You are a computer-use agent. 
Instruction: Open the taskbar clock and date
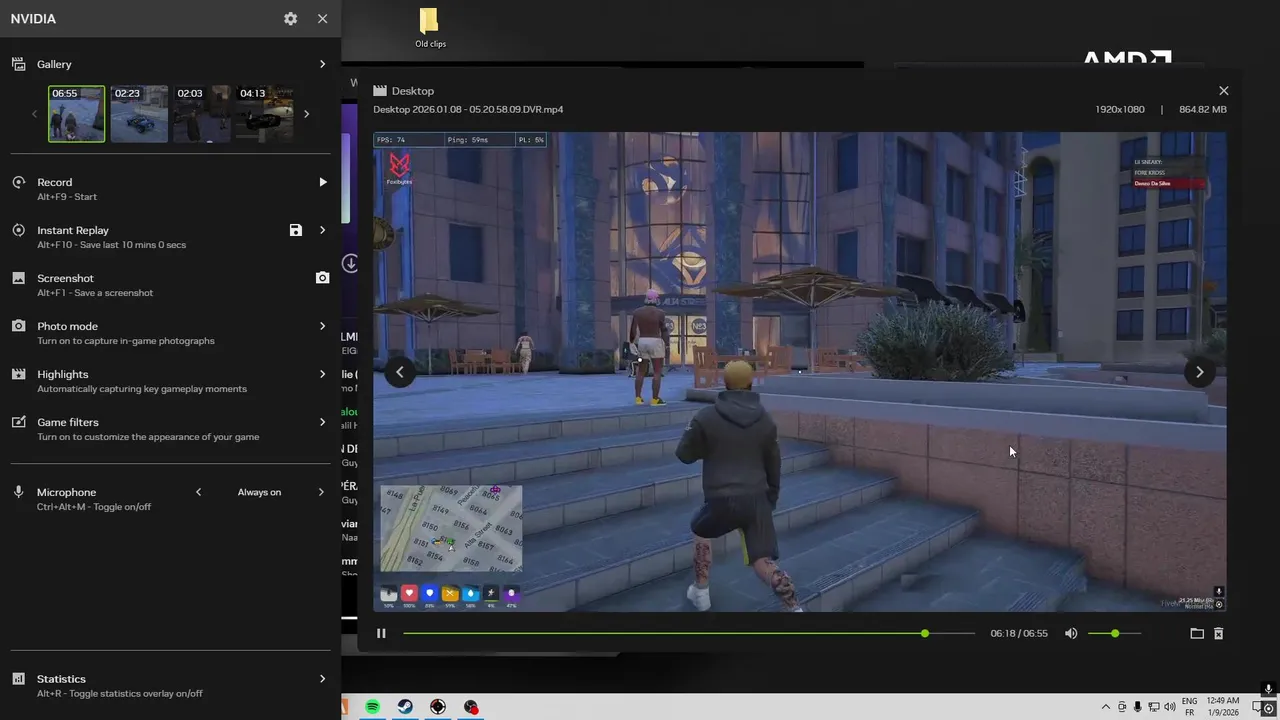tap(1223, 707)
